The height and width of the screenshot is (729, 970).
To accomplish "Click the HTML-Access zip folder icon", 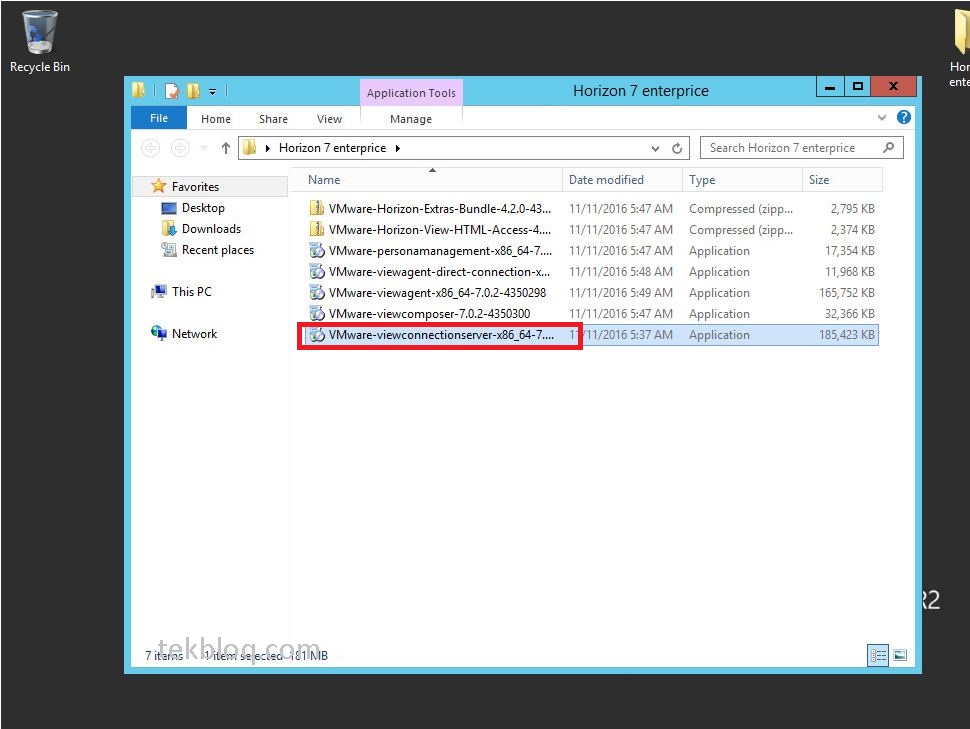I will click(x=317, y=229).
